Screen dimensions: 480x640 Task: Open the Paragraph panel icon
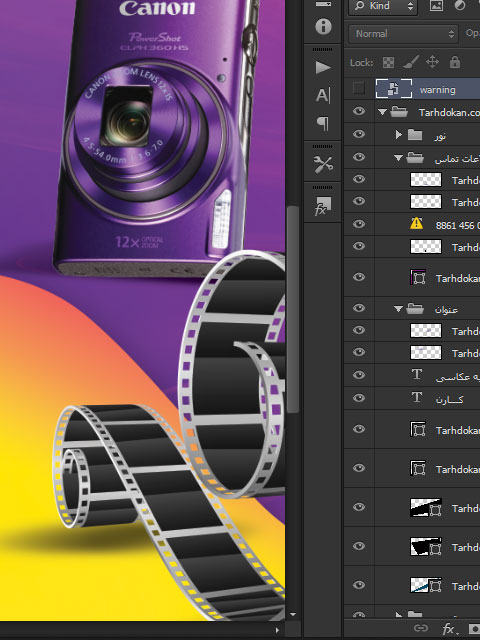(x=323, y=123)
